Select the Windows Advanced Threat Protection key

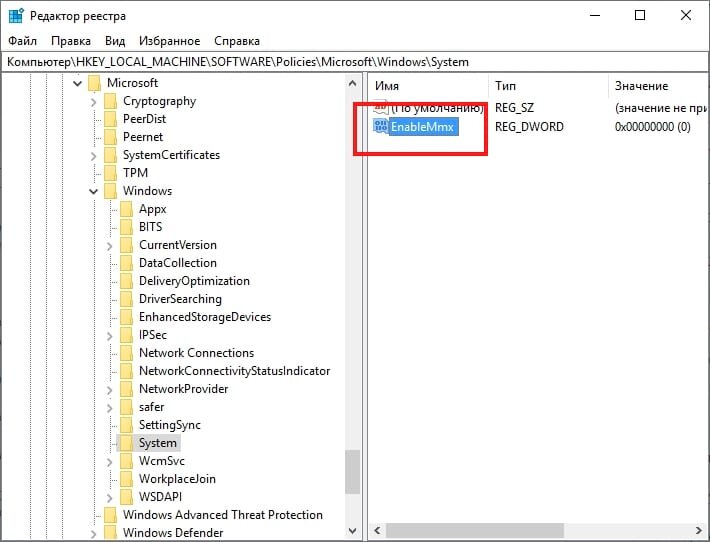223,515
